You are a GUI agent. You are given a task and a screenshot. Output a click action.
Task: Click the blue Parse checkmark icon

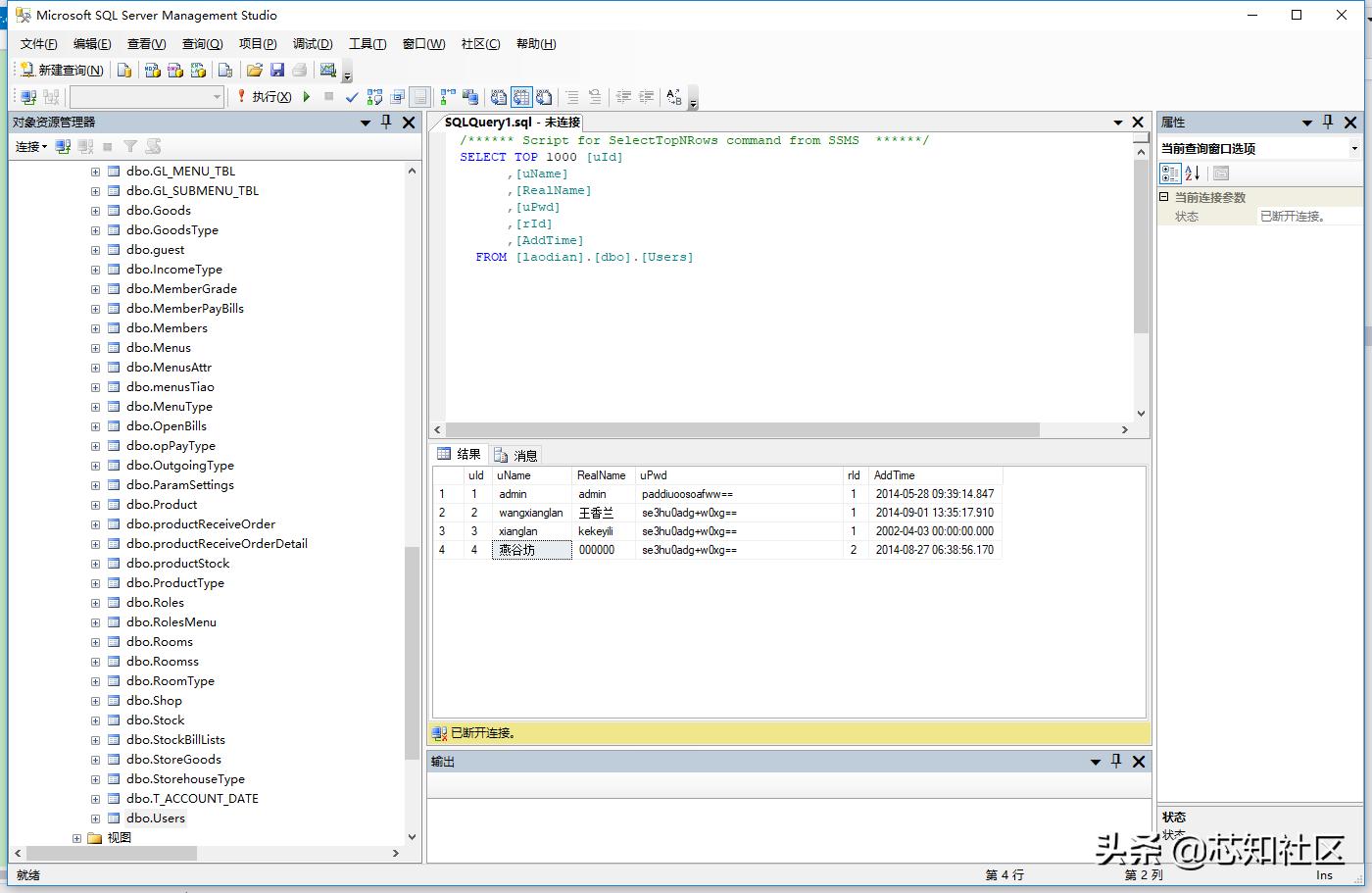(352, 96)
